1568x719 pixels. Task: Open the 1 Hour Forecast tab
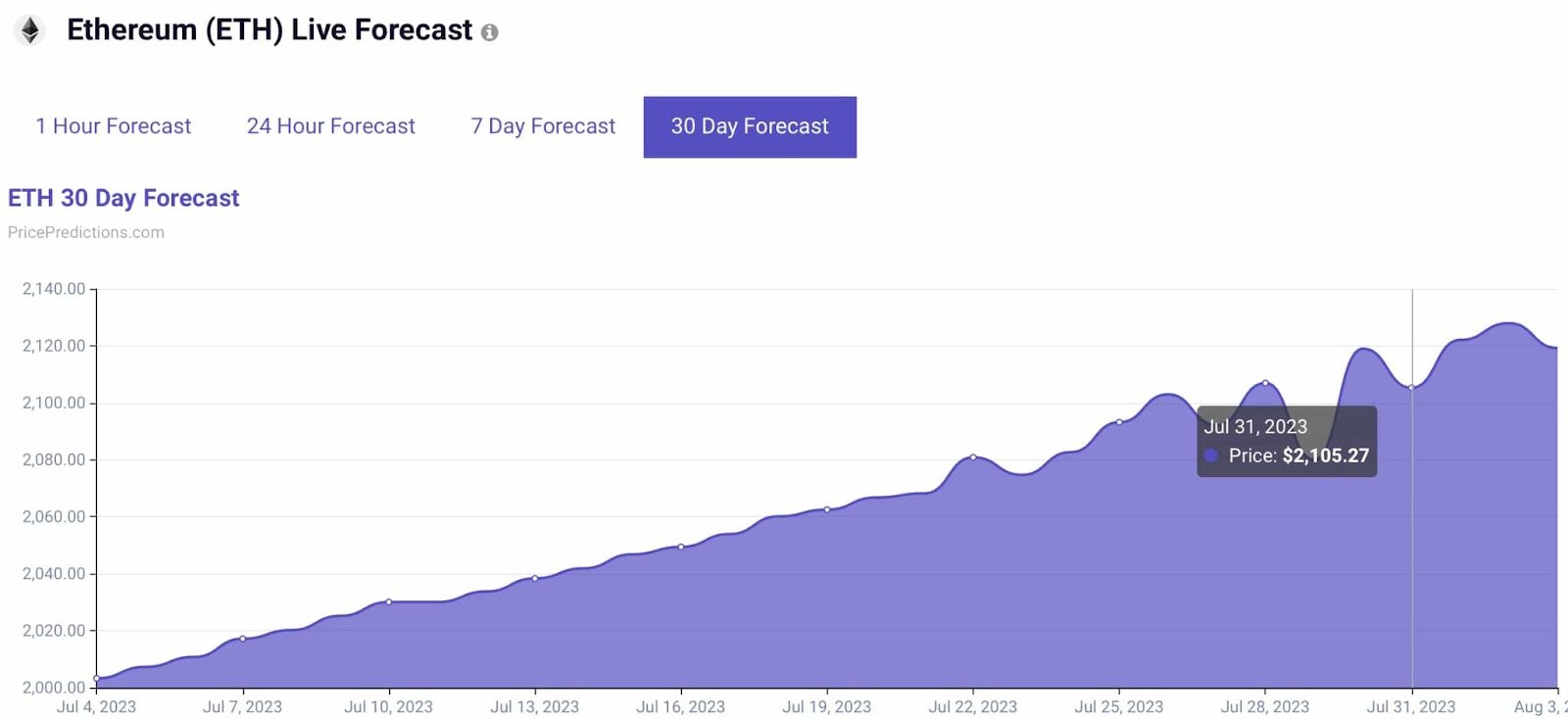(114, 126)
